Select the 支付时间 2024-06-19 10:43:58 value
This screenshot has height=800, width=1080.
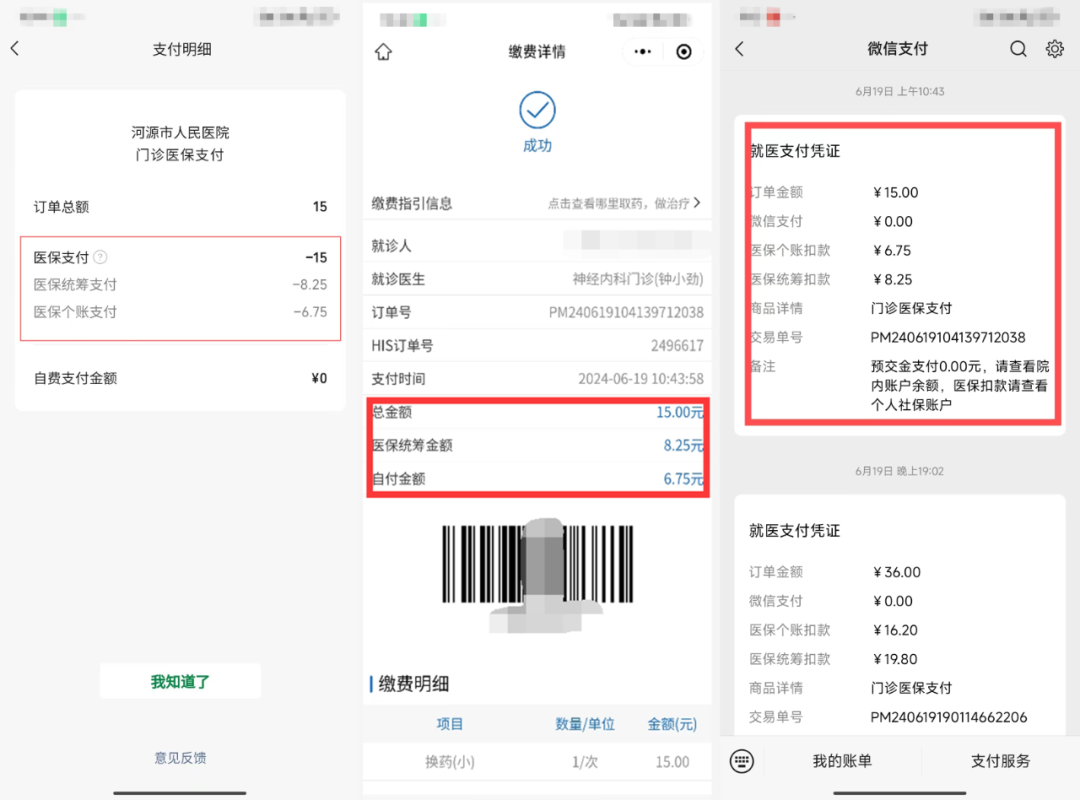pos(641,379)
